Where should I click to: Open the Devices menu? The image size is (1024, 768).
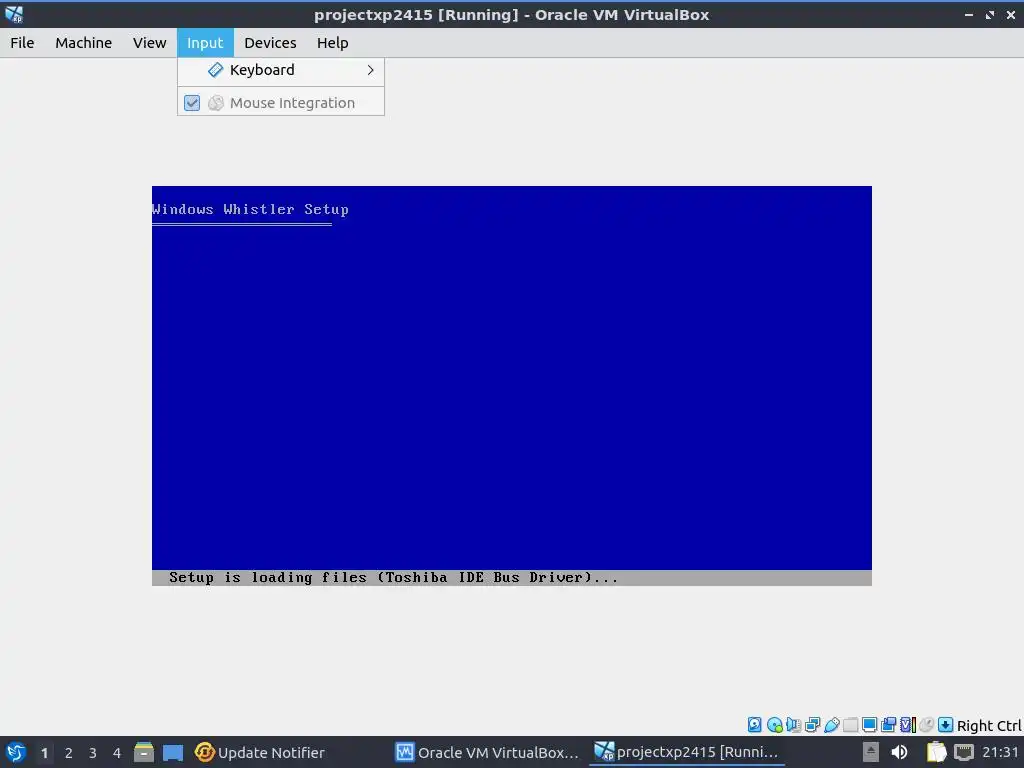[270, 42]
